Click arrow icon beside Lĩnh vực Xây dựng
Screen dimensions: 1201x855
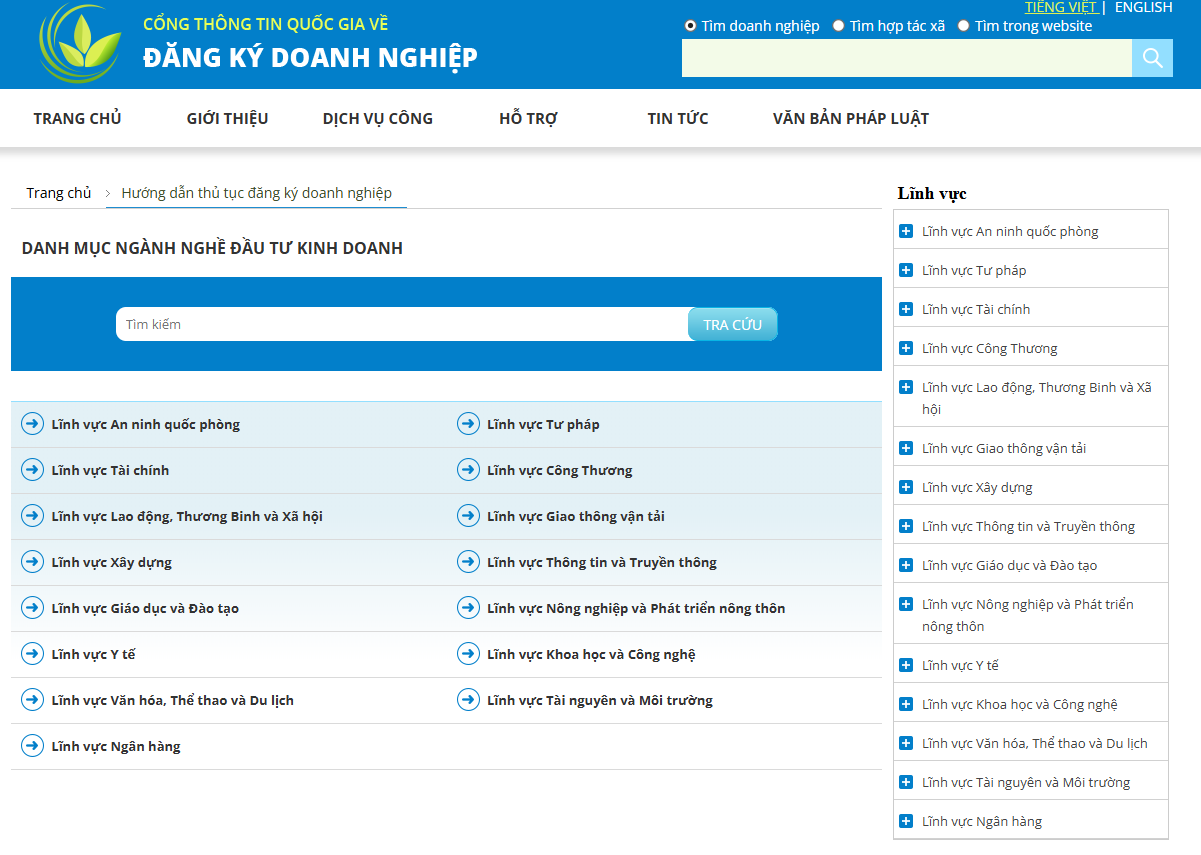pyautogui.click(x=33, y=562)
